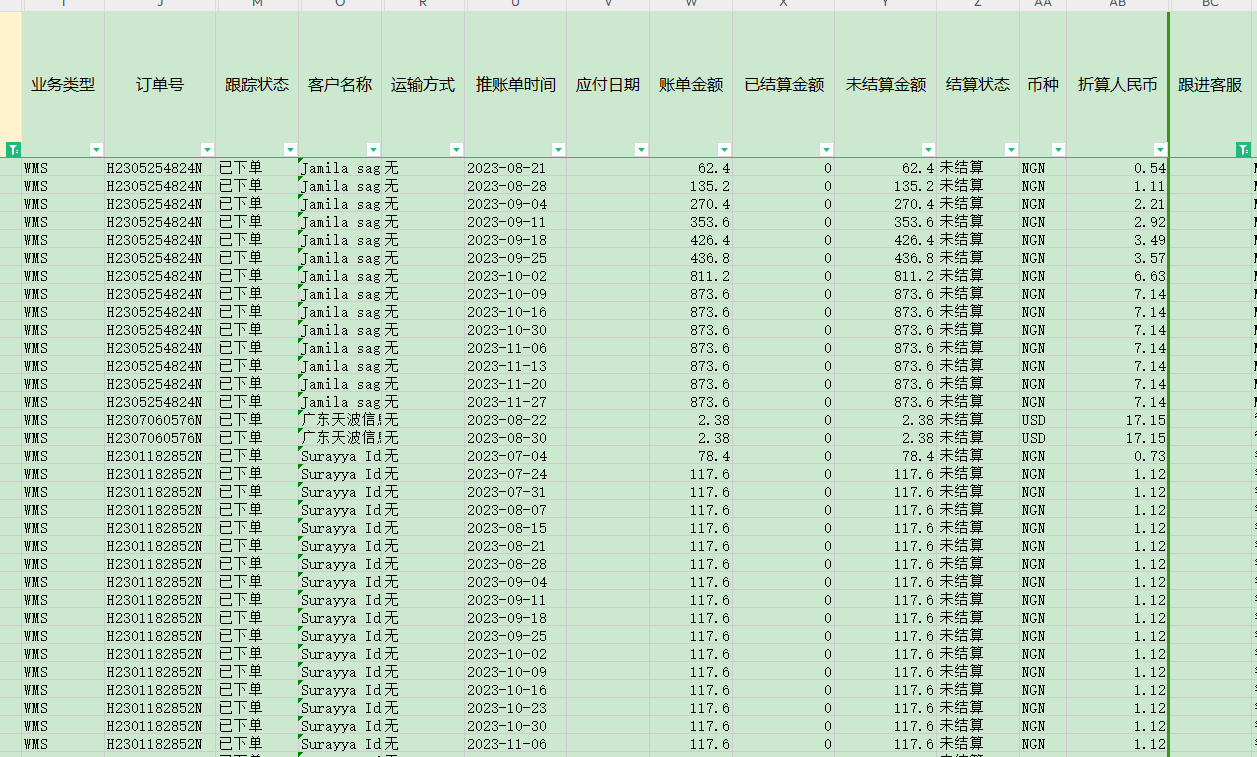The image size is (1257, 757).
Task: Expand the 跟踪状态 filter dropdown
Action: tap(290, 149)
